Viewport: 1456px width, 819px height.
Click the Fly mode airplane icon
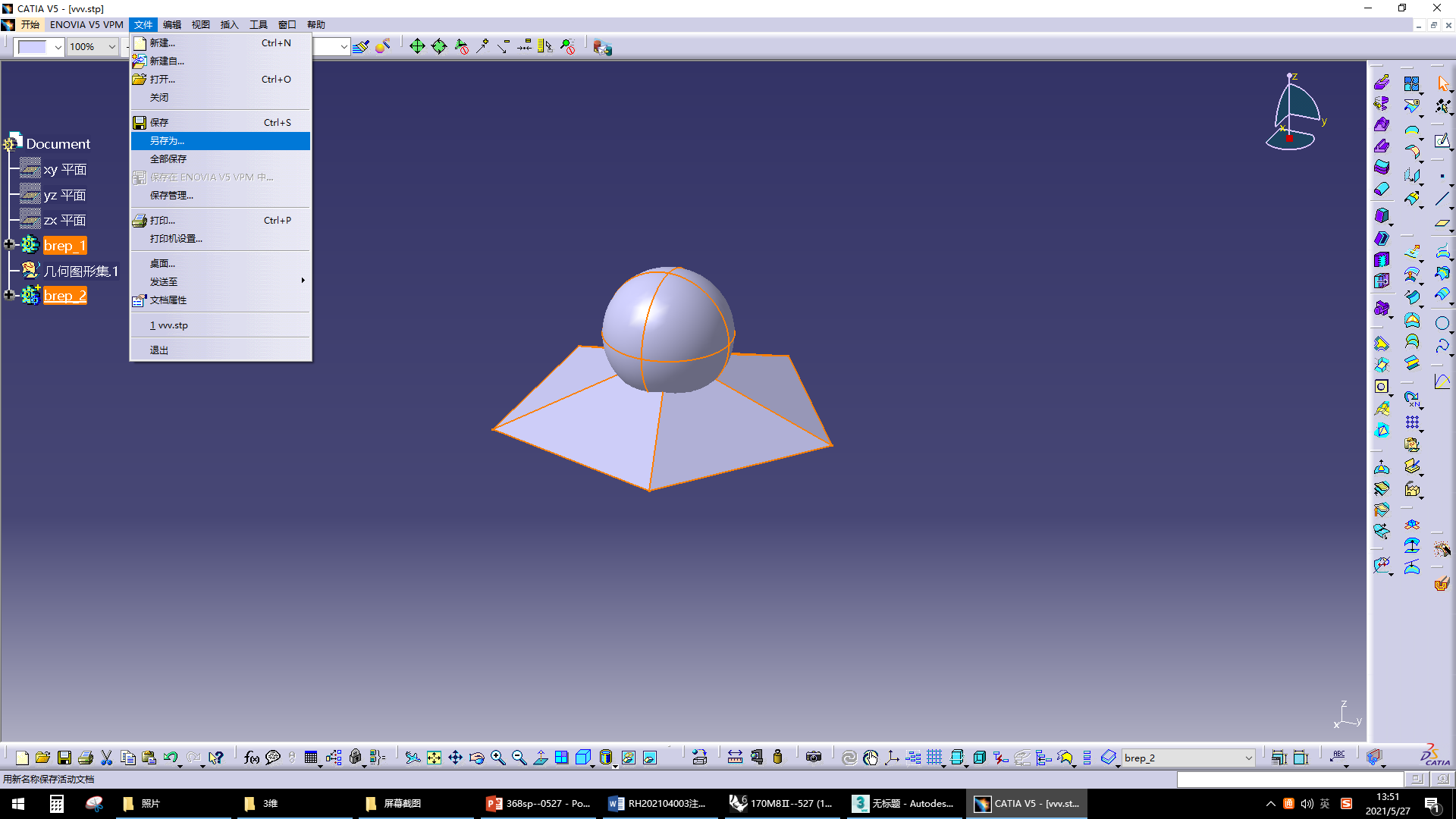click(x=412, y=758)
